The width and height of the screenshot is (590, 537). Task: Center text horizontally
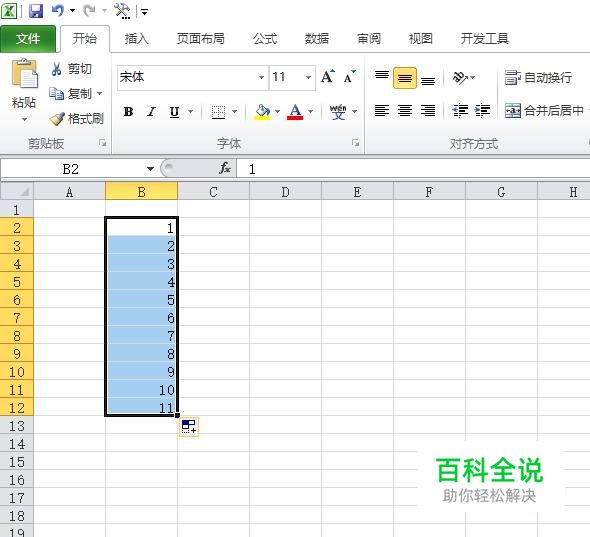[x=405, y=111]
